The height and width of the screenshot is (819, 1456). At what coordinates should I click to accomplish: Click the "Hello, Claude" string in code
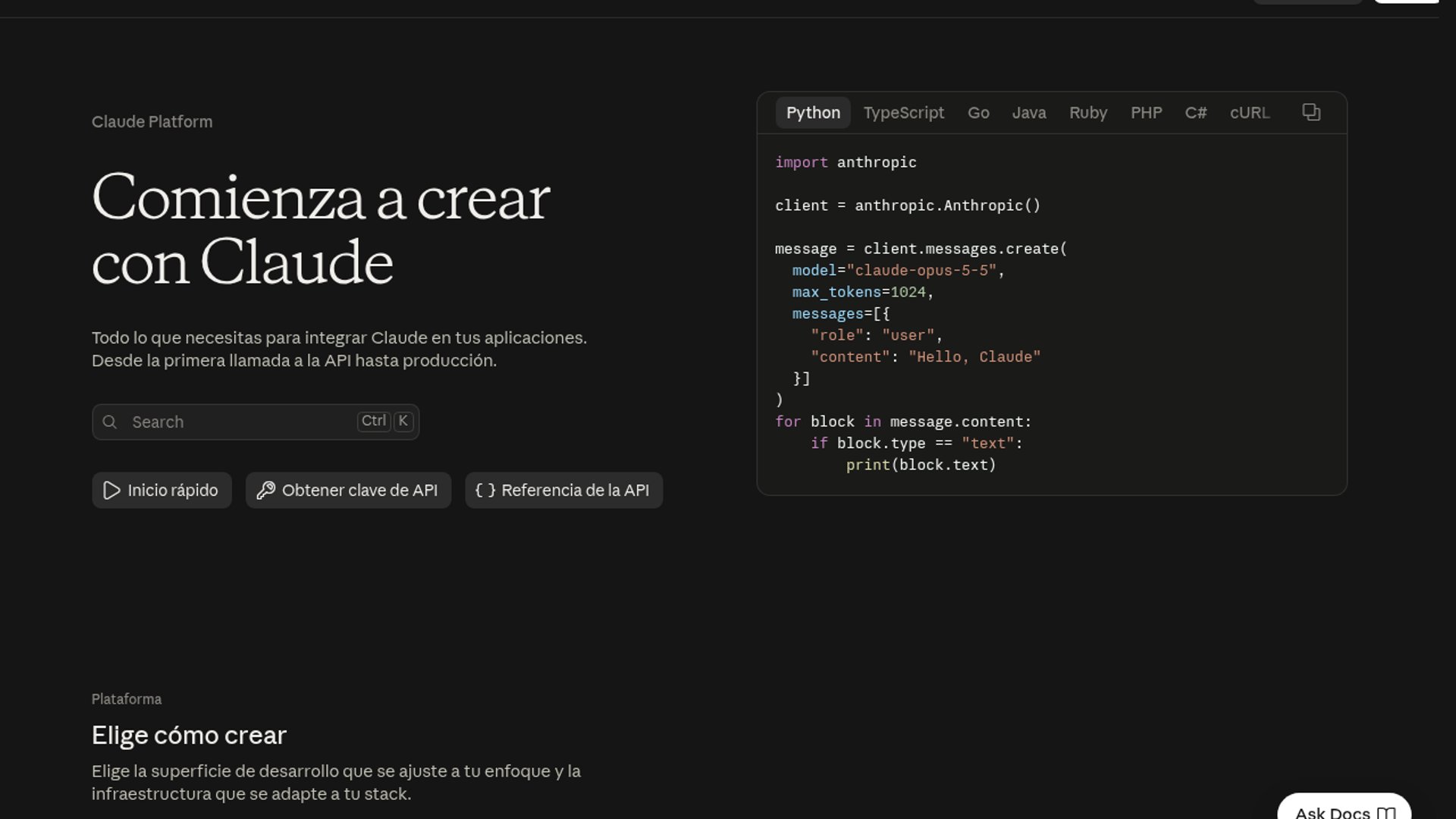click(x=974, y=357)
